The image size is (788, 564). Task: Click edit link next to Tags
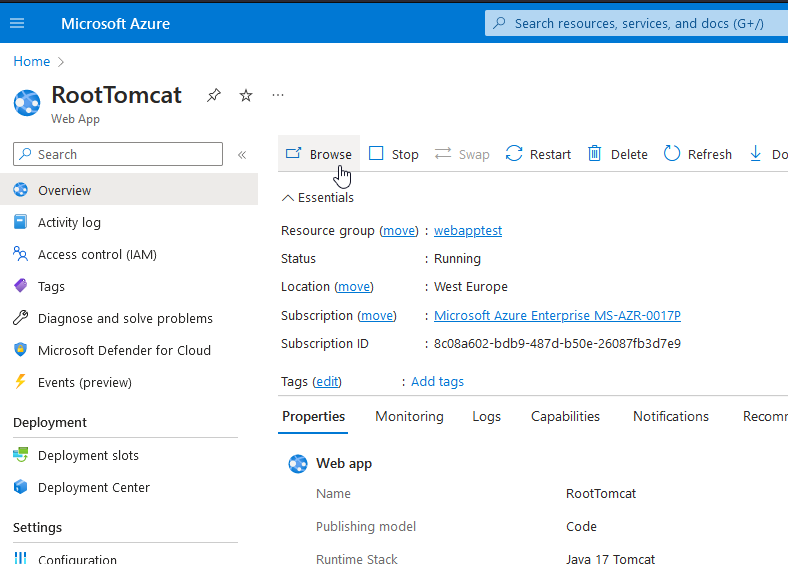[x=327, y=382]
